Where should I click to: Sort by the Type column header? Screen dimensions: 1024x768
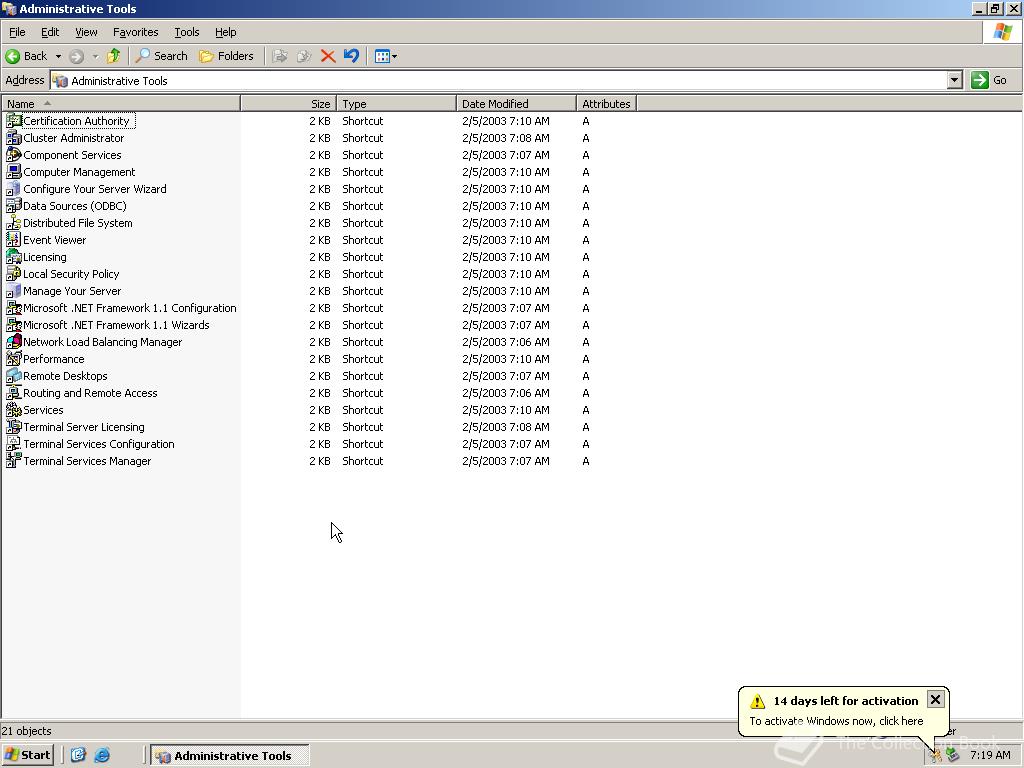[396, 103]
